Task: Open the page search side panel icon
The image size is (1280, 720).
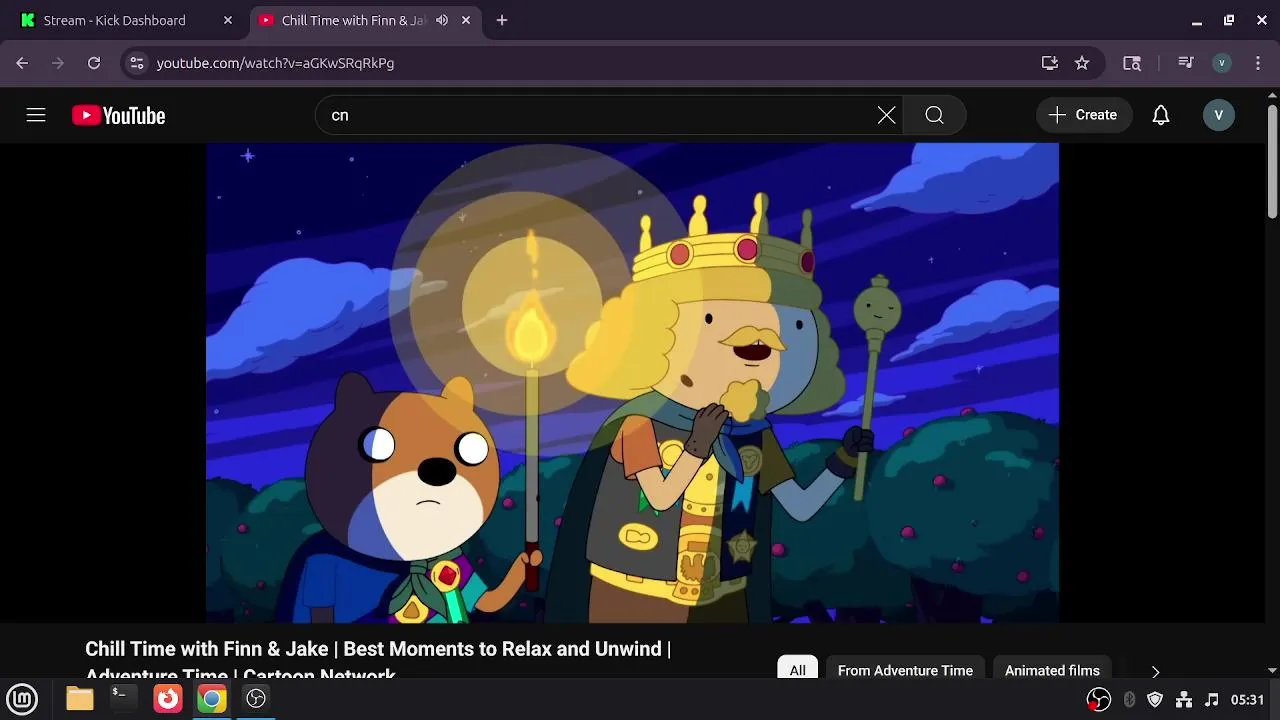Action: click(x=1132, y=63)
